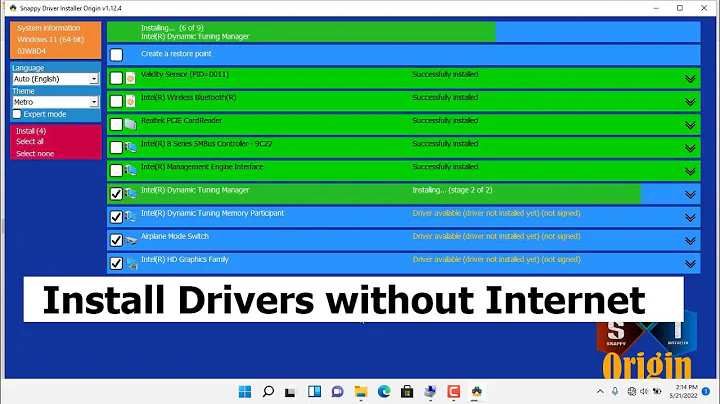The image size is (720, 404).
Task: Click the Installing stage 2 of 2 status text
Action: (x=452, y=190)
